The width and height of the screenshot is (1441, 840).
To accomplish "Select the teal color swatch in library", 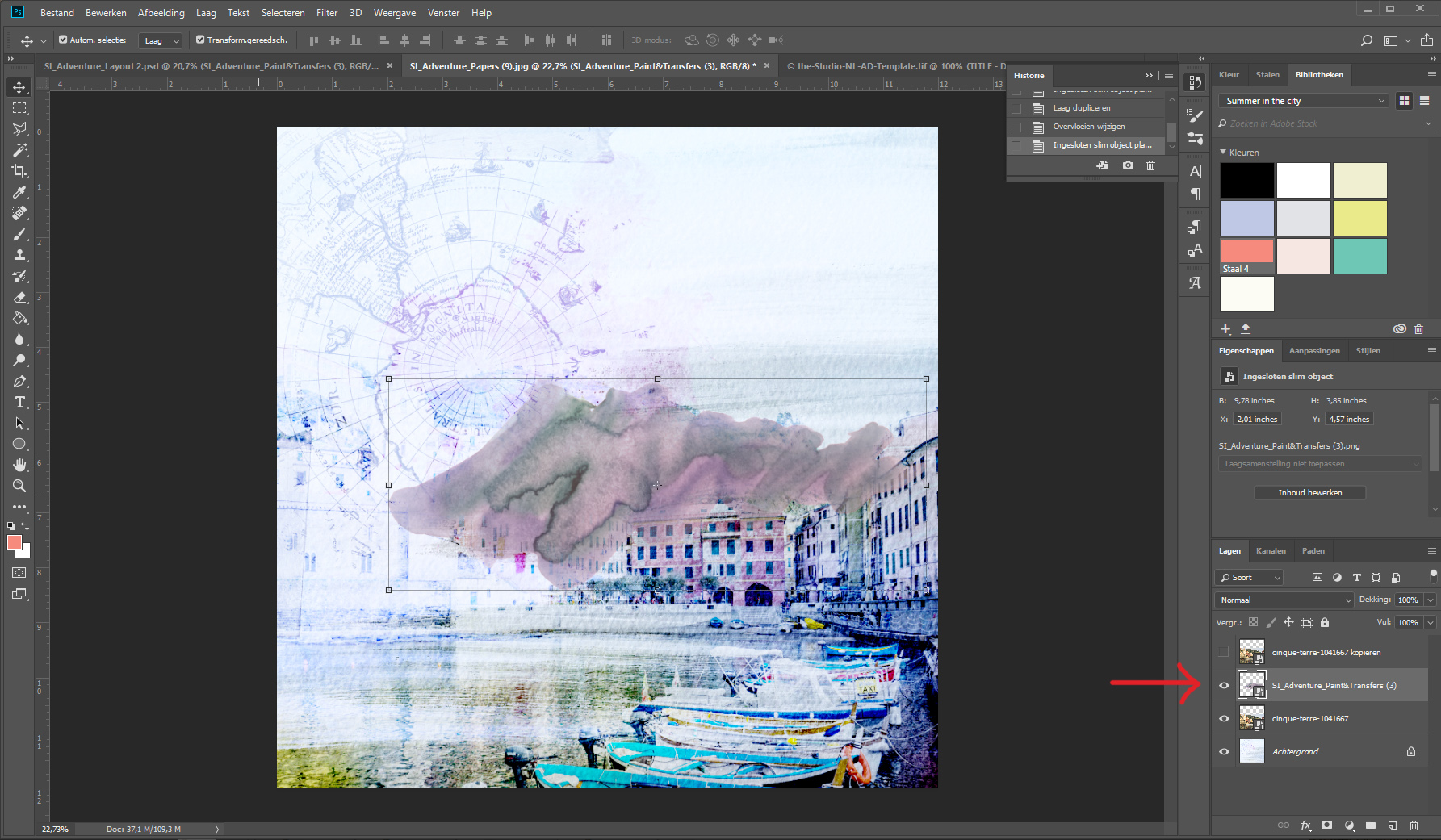I will click(1359, 256).
